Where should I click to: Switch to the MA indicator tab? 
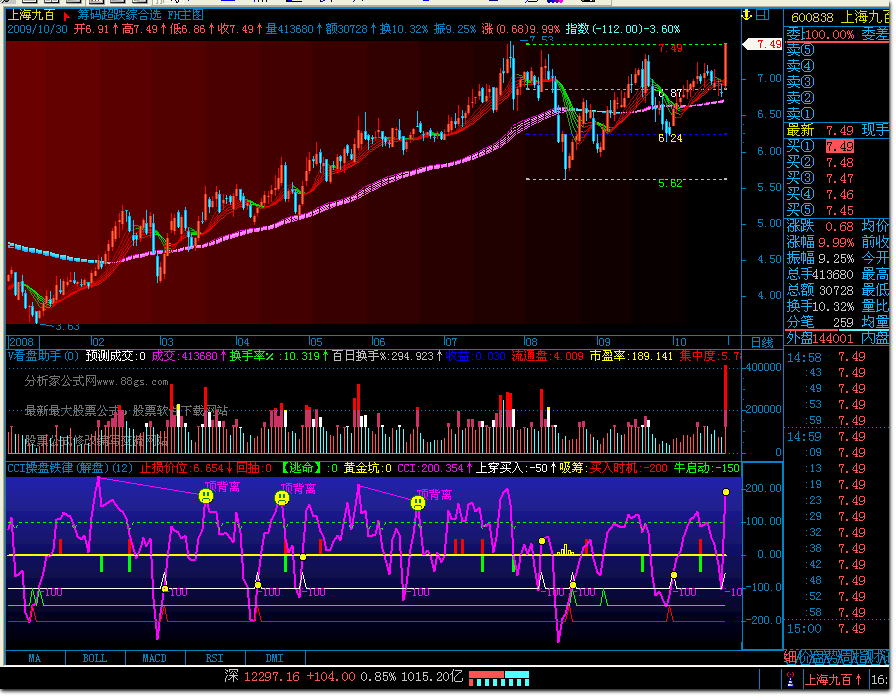pos(35,658)
